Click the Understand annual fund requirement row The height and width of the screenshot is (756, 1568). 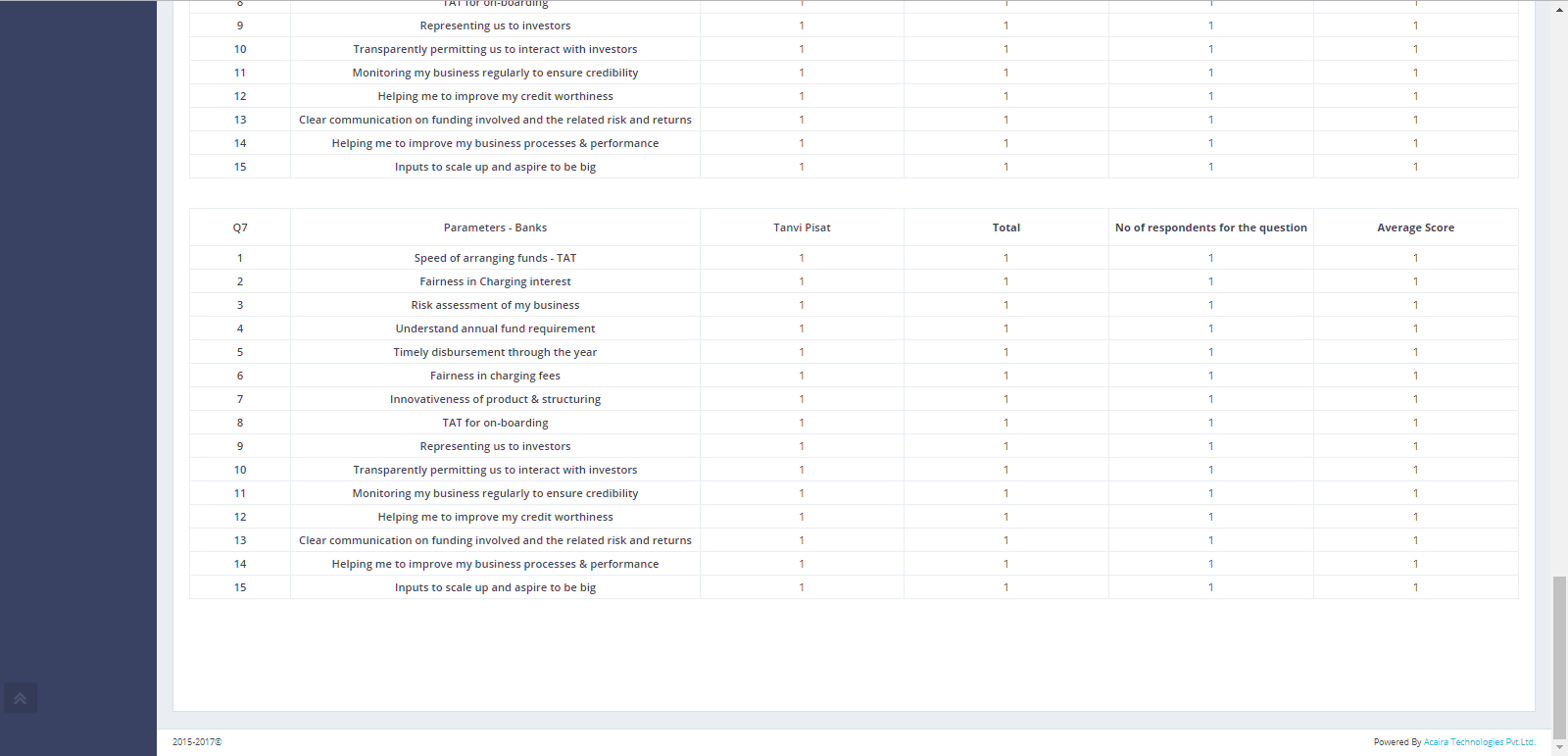pos(495,328)
